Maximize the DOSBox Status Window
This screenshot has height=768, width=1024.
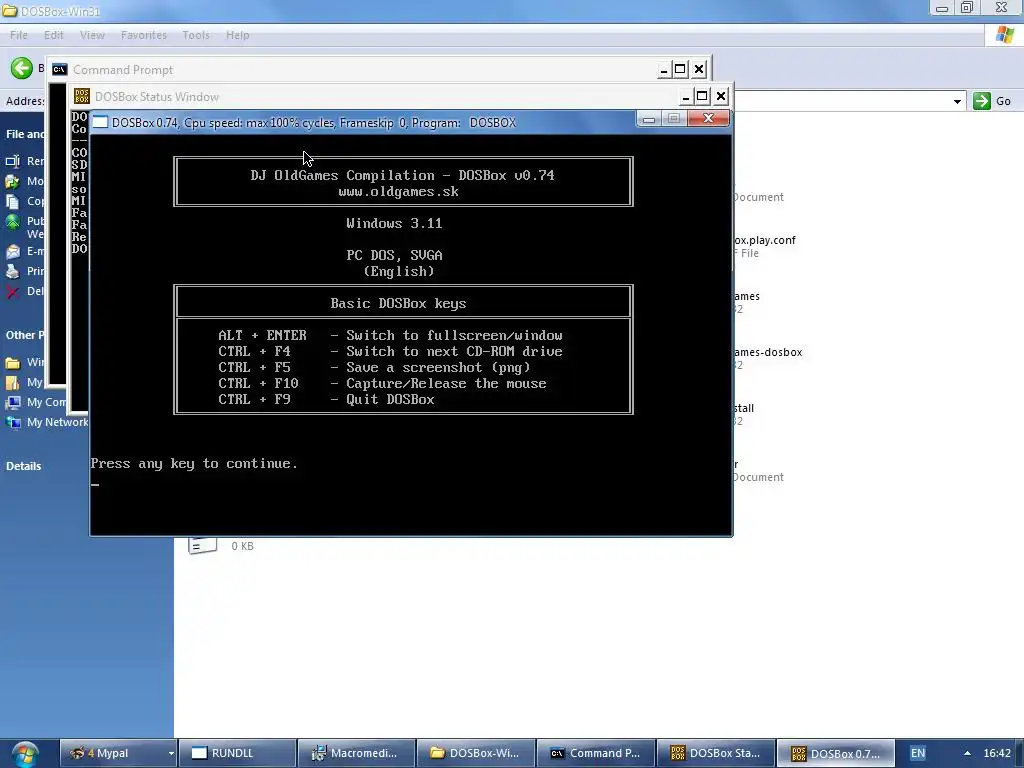(x=702, y=97)
